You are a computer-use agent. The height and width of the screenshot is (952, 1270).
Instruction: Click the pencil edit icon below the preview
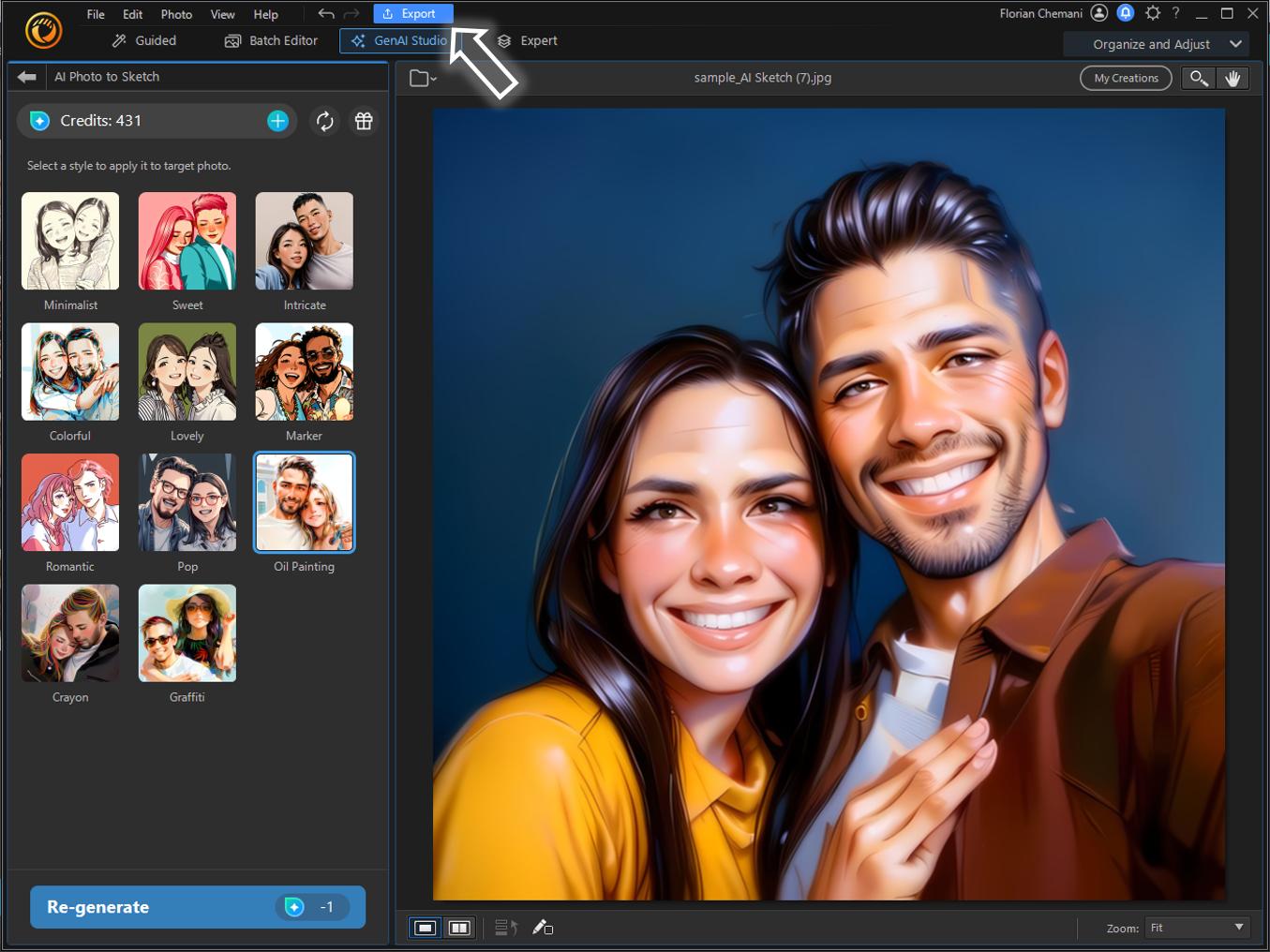click(x=542, y=928)
